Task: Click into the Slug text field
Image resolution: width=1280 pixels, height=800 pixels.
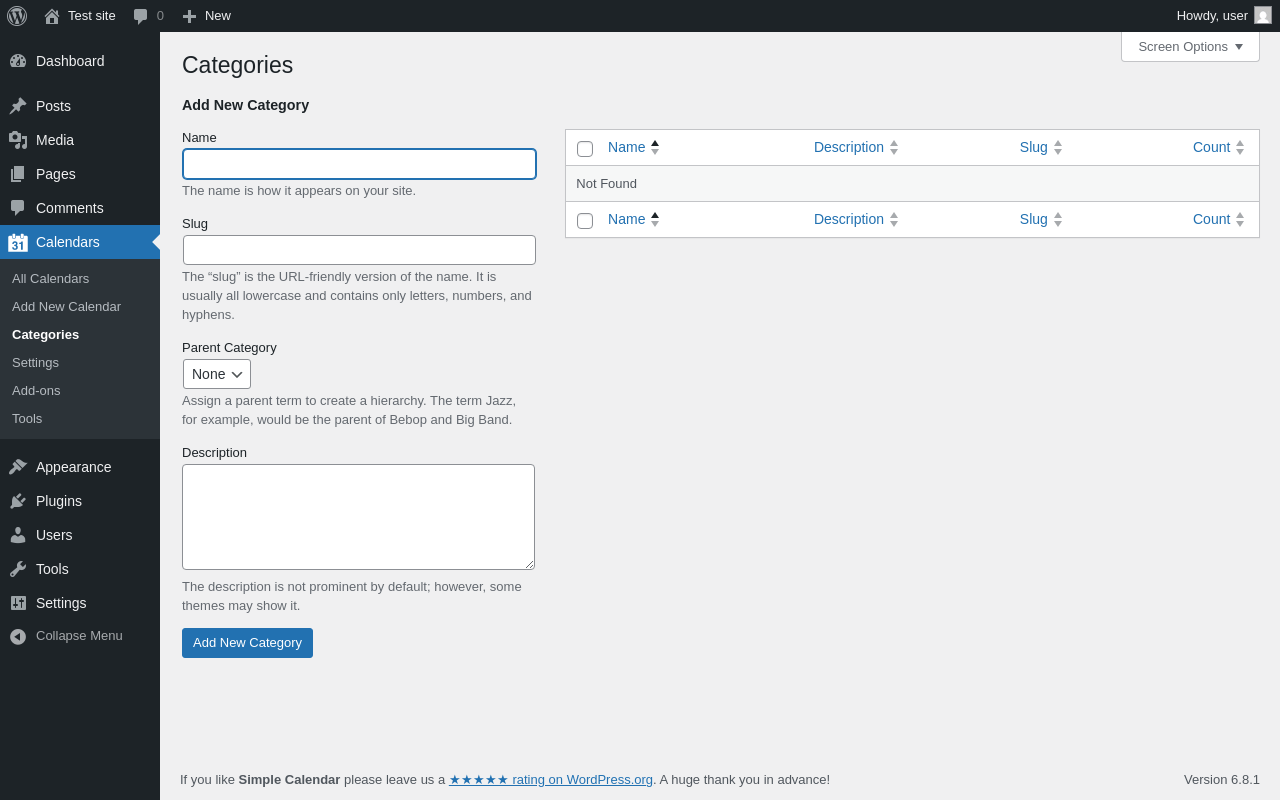Action: click(359, 250)
